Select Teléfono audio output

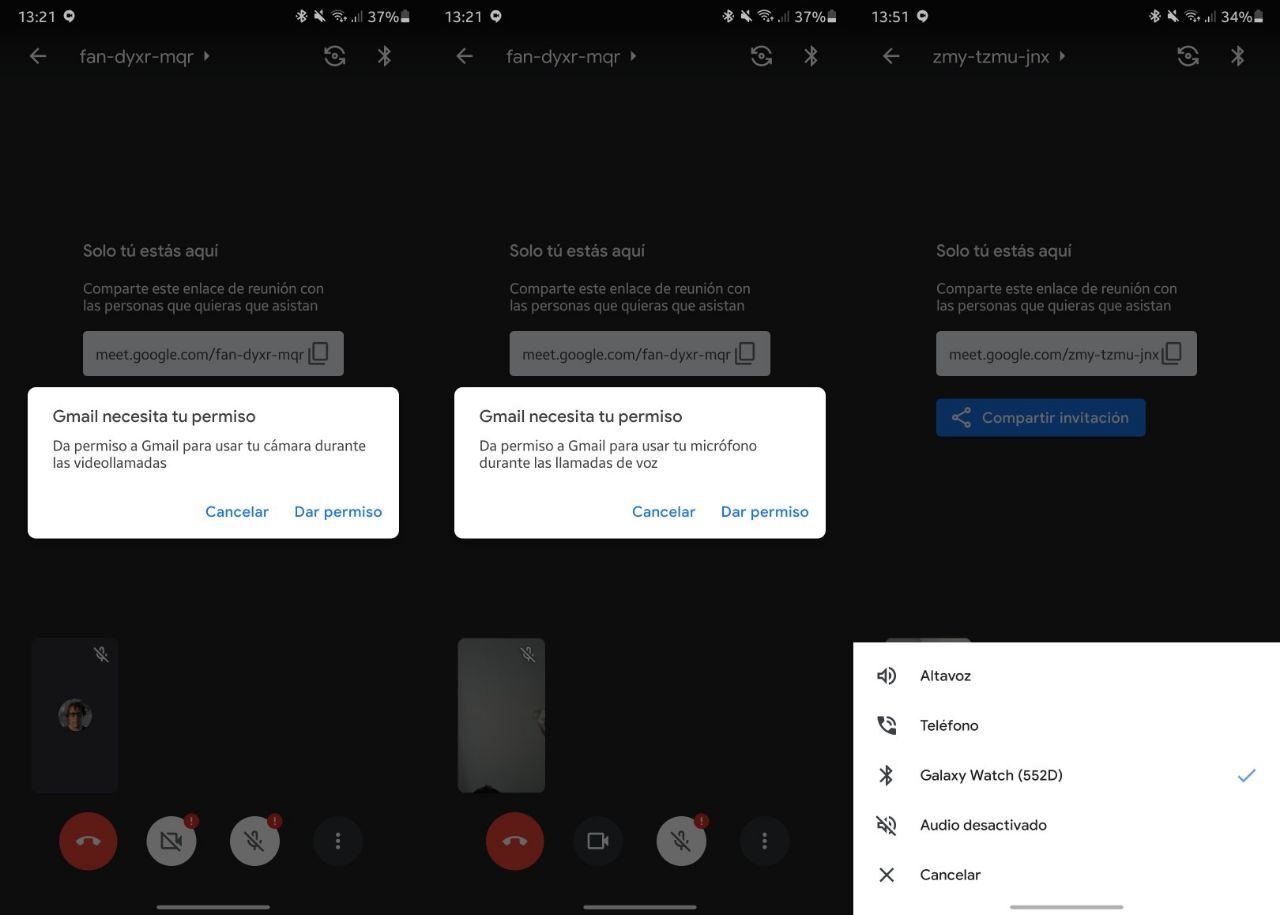tap(1066, 725)
